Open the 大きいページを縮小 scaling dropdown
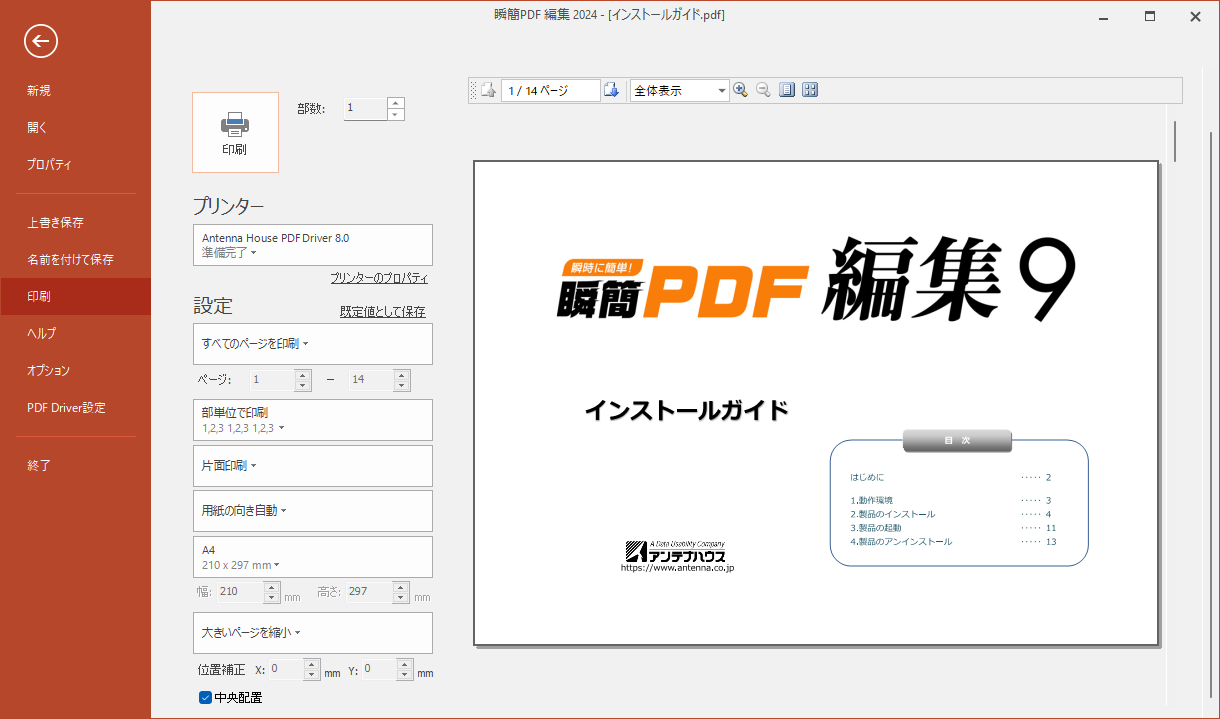Viewport: 1220px width, 719px height. coord(312,633)
